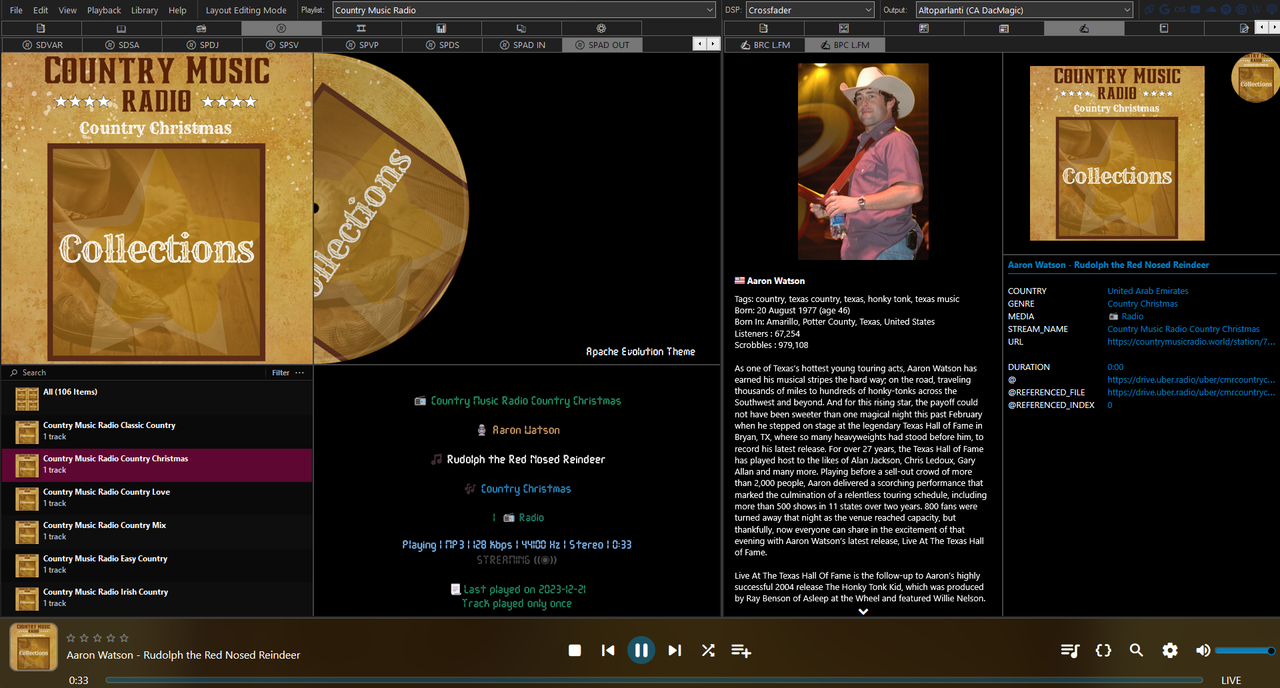Select the devices icon tab
The width and height of the screenshot is (1280, 688).
521,28
